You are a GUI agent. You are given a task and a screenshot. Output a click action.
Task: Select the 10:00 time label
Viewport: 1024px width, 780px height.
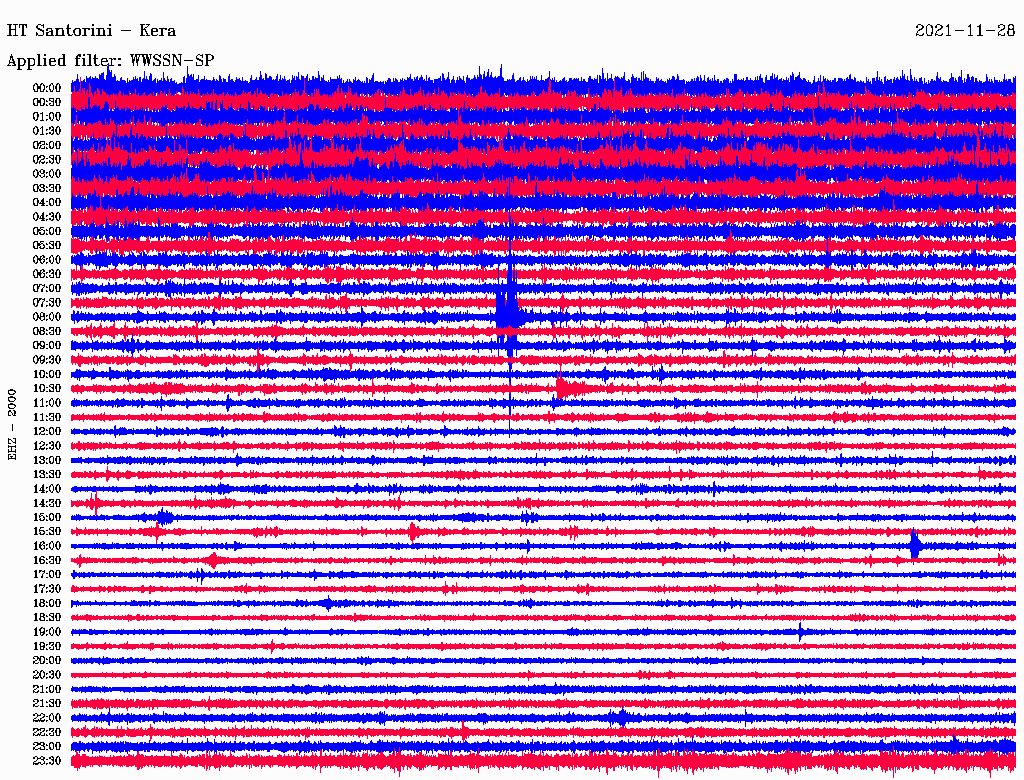tap(47, 374)
